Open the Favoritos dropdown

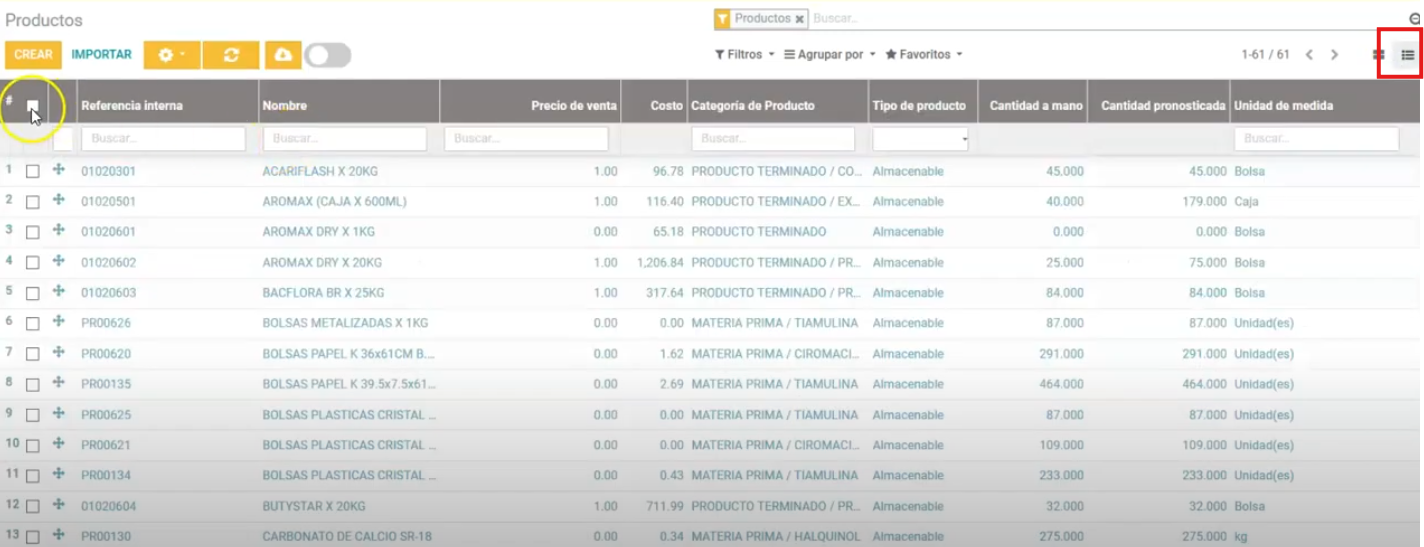pyautogui.click(x=924, y=55)
